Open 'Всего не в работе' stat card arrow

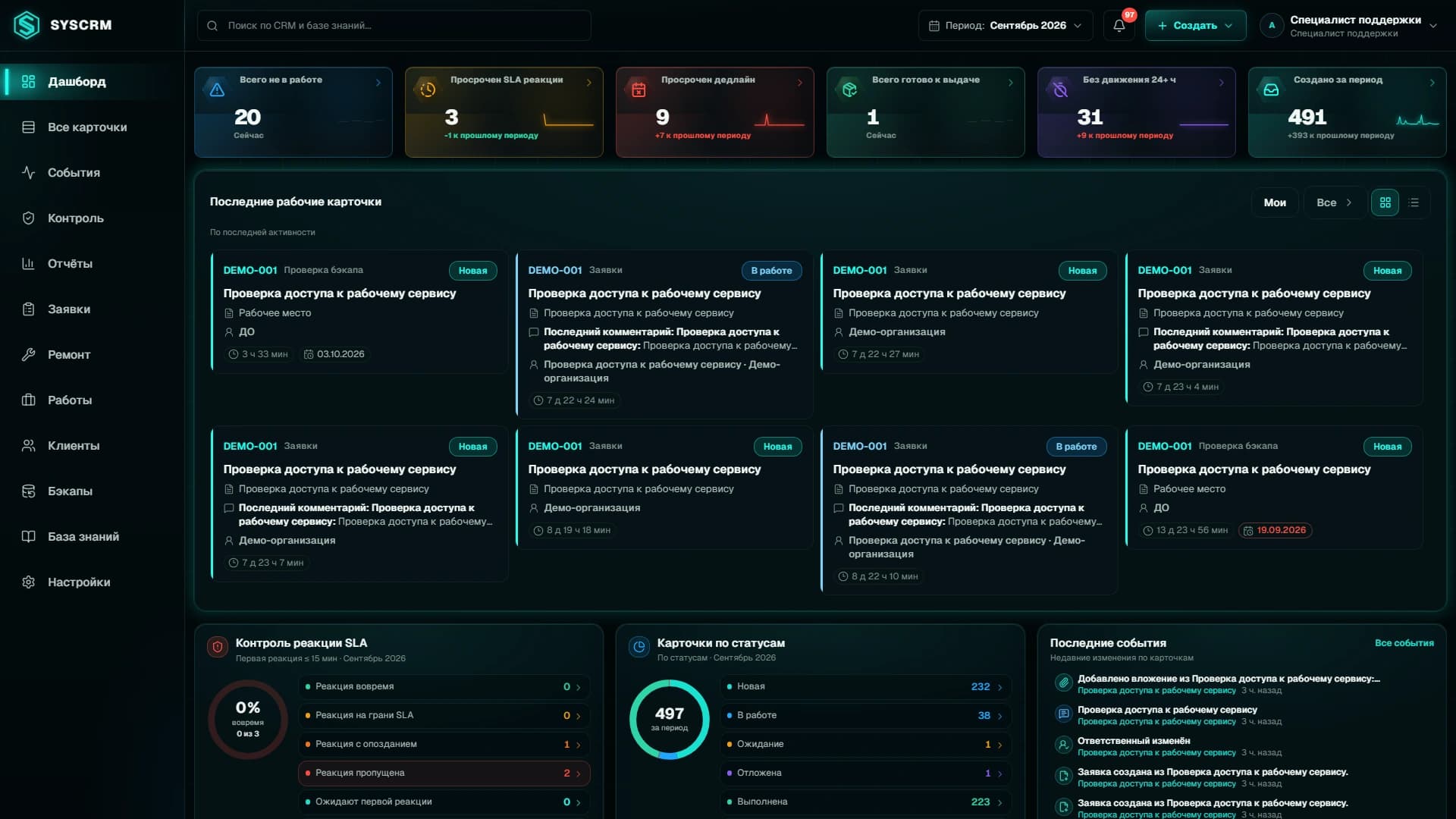click(378, 83)
